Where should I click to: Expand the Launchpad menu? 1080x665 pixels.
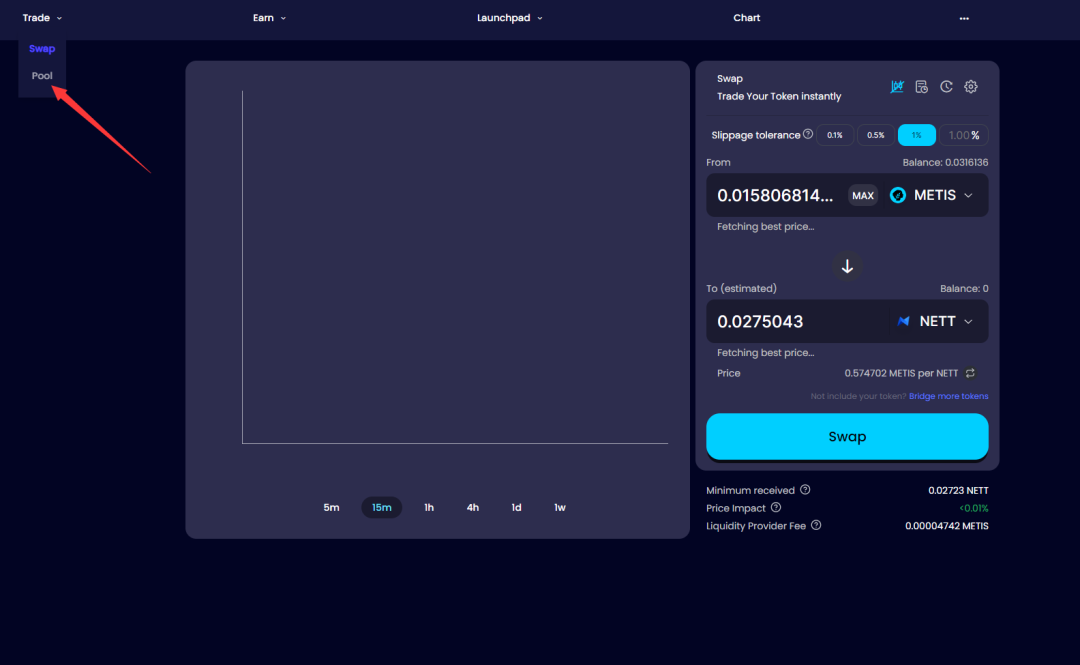pyautogui.click(x=509, y=18)
